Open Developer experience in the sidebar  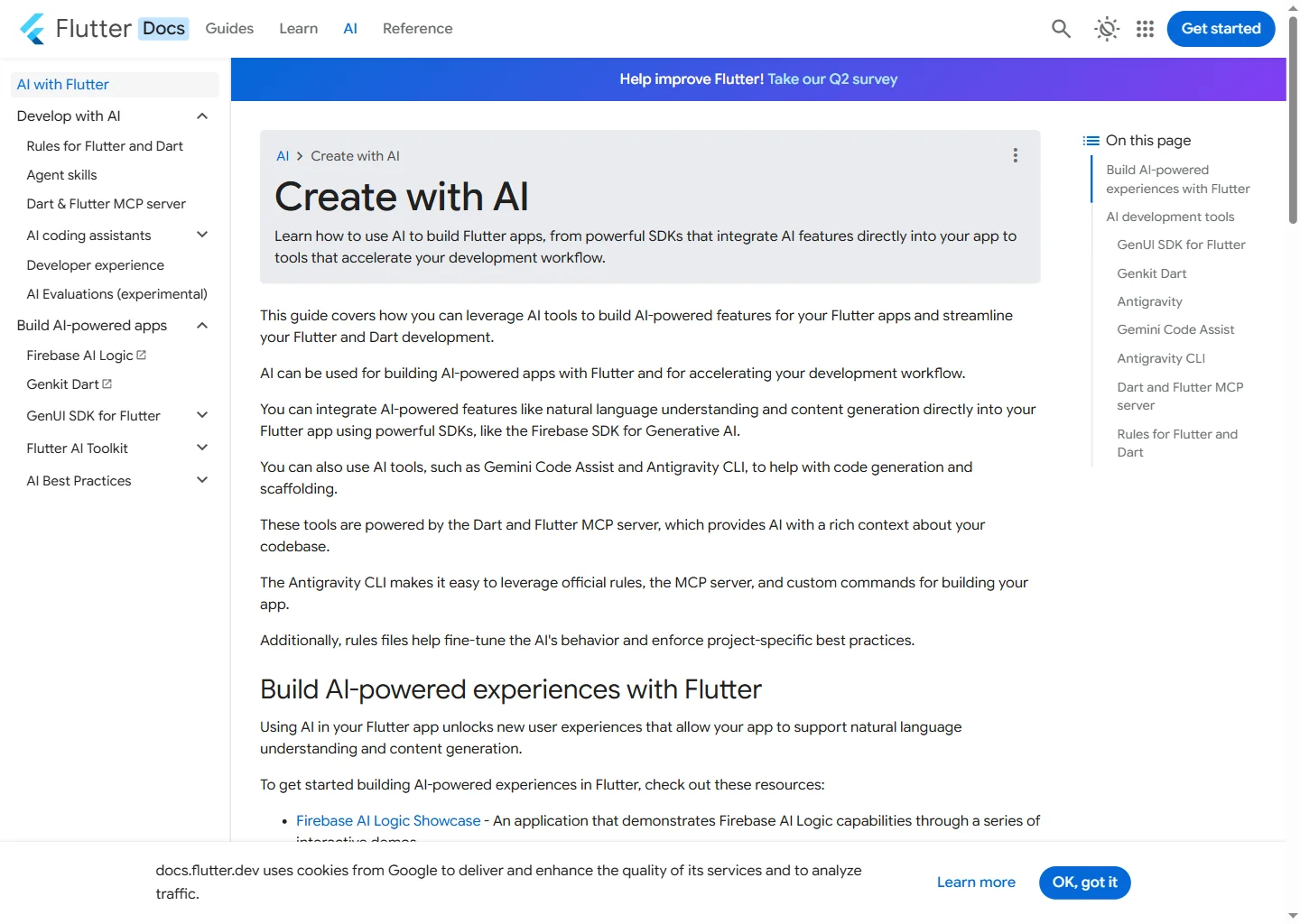click(96, 265)
